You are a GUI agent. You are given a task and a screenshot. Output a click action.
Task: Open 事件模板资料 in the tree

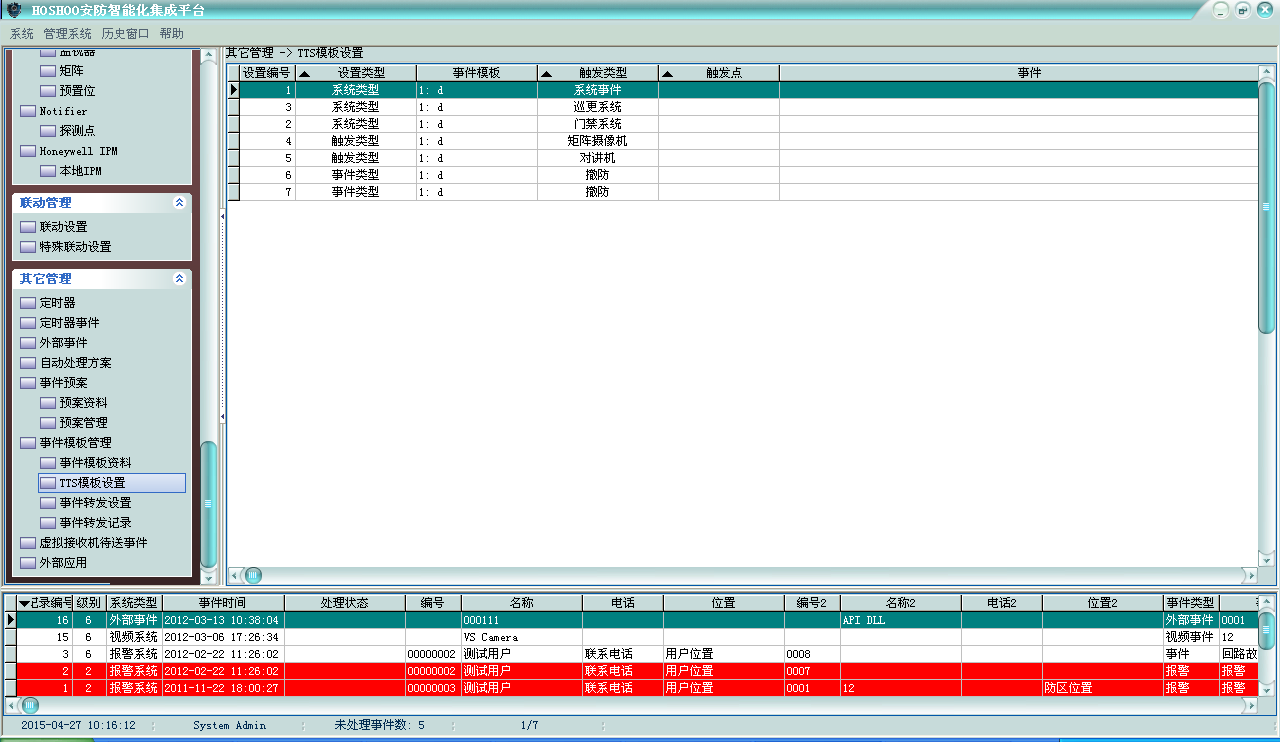(x=95, y=463)
